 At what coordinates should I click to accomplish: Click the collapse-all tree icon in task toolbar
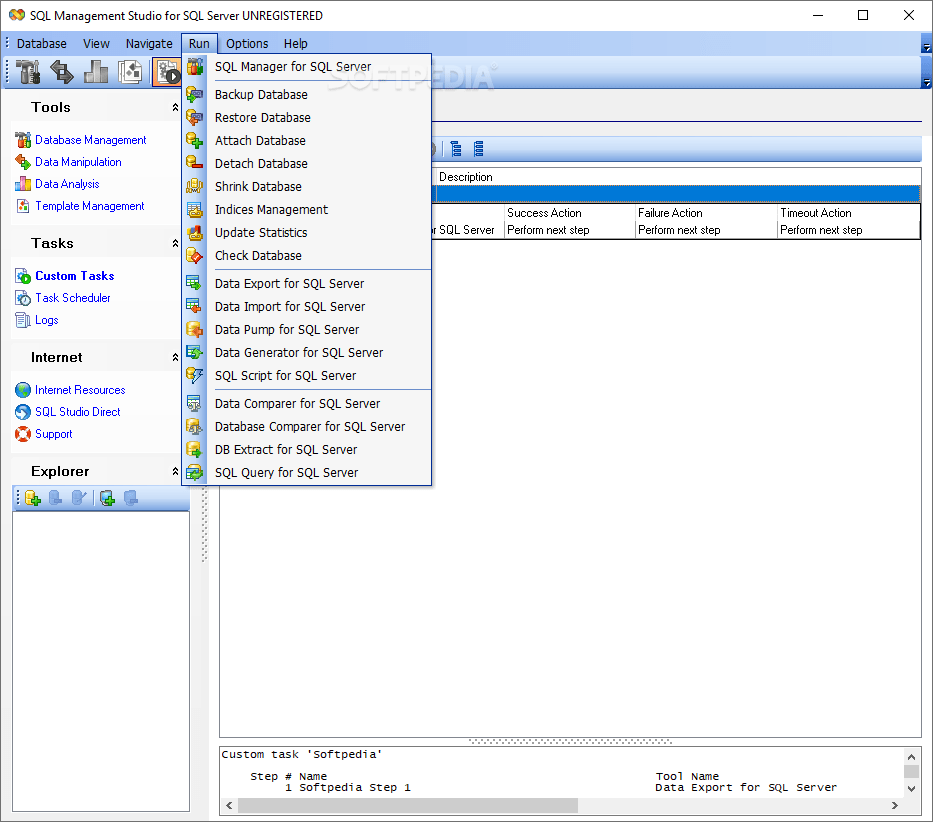pos(478,149)
